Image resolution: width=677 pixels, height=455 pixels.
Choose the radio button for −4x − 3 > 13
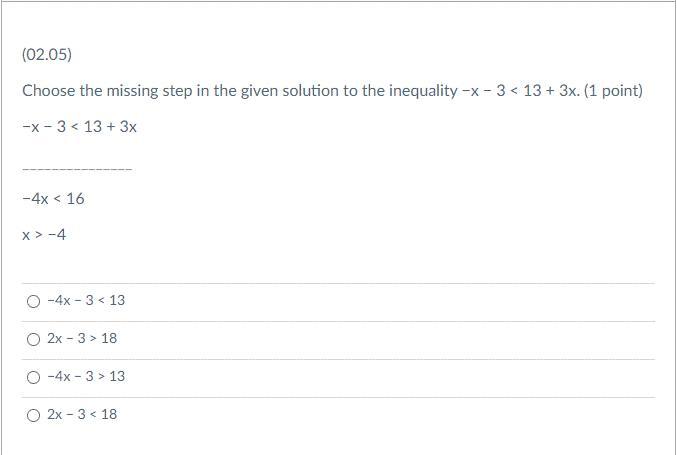click(x=34, y=377)
